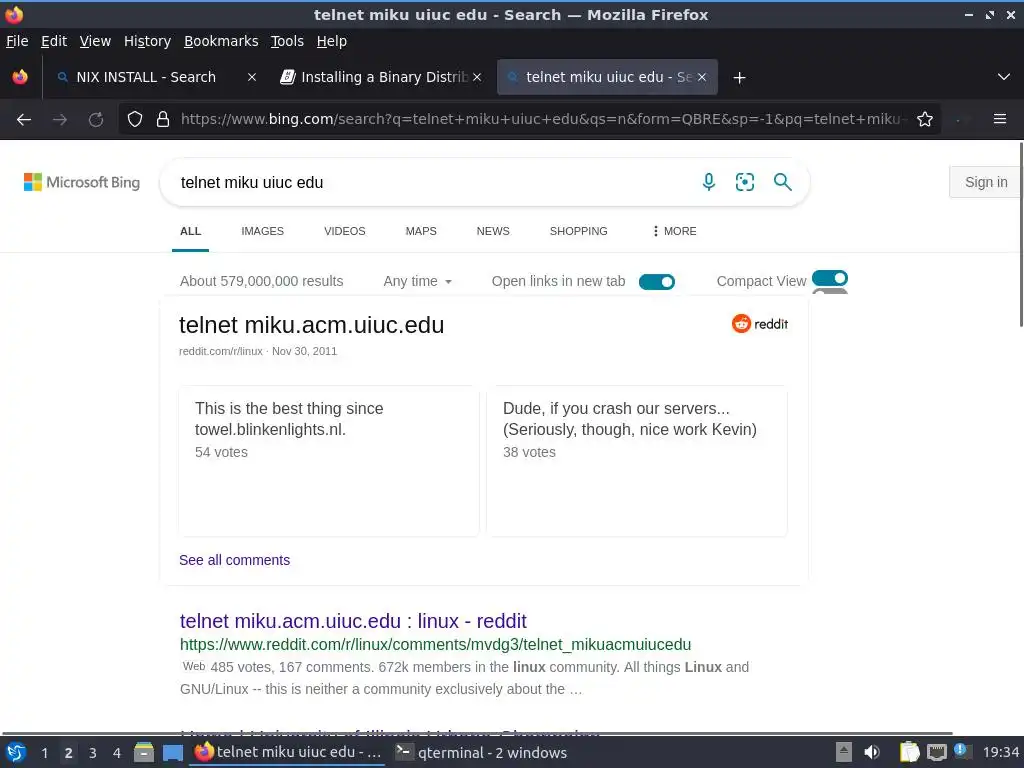This screenshot has width=1024, height=768.
Task: Select the VIDEOS search tab
Action: pos(345,231)
